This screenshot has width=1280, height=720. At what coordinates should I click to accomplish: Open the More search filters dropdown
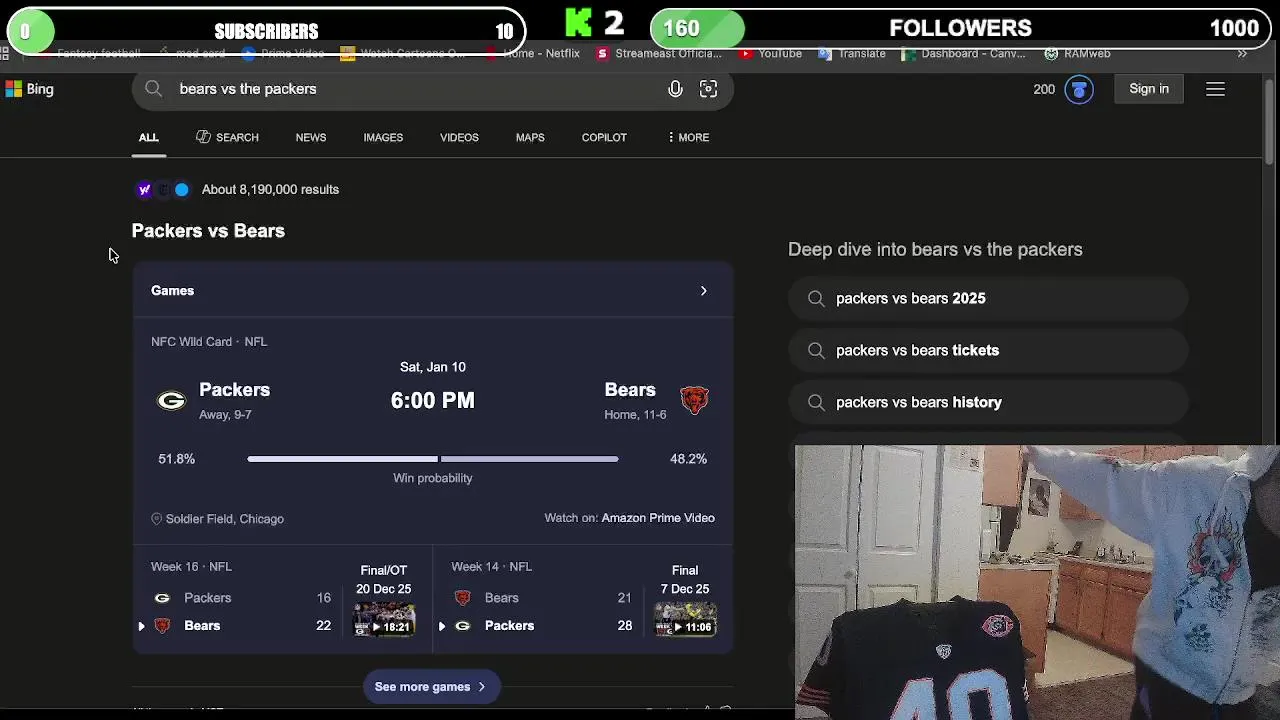[688, 137]
